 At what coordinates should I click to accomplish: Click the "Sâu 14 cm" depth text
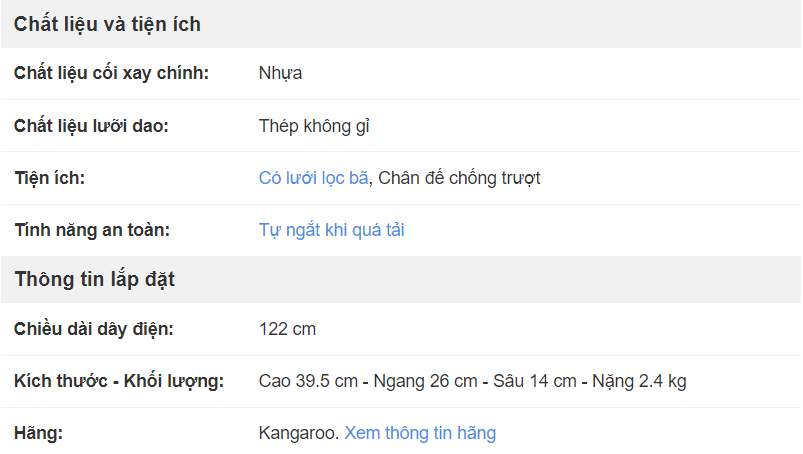535,381
